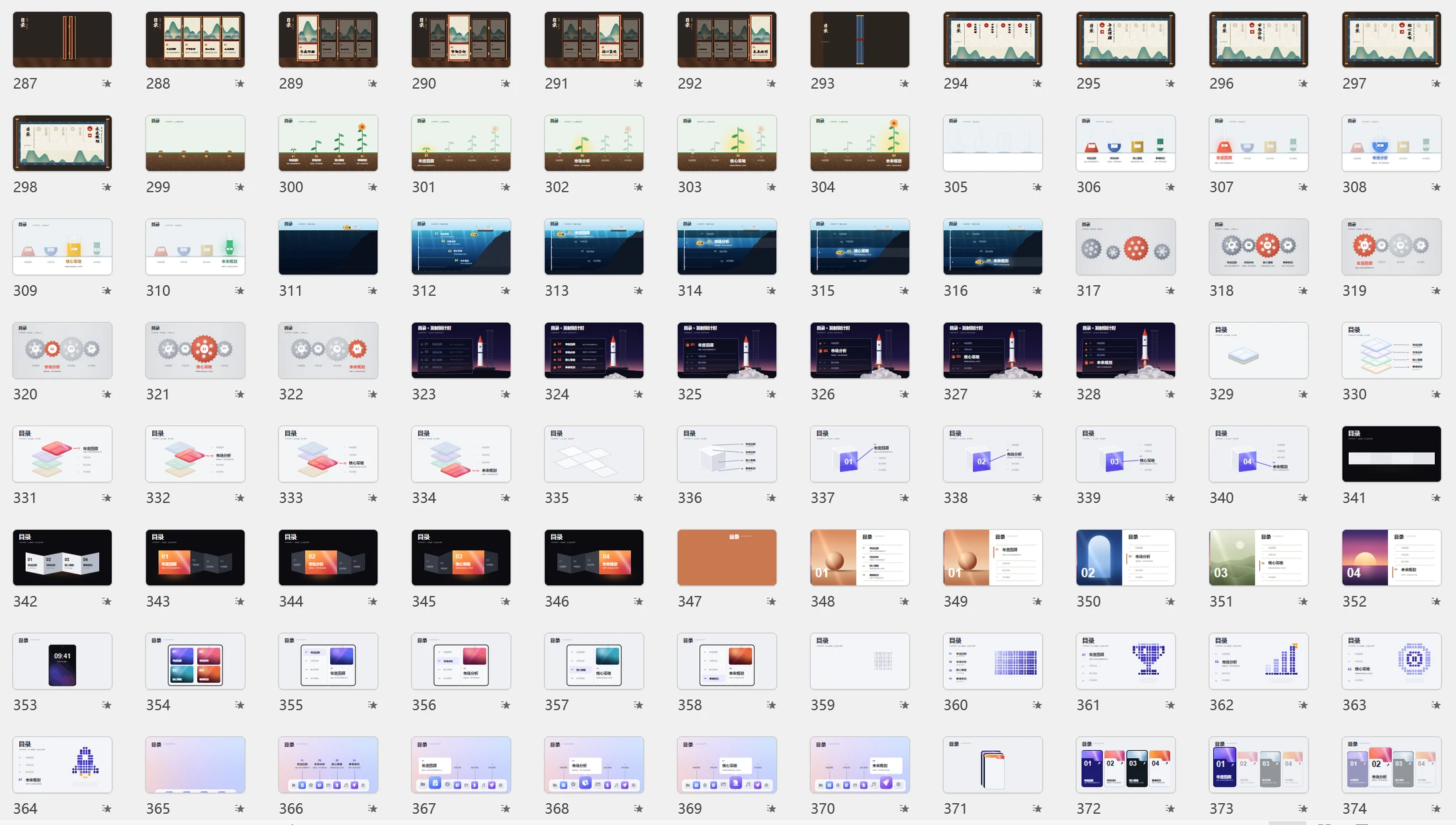Select slide 330 stacked layers thumbnail

[1392, 351]
